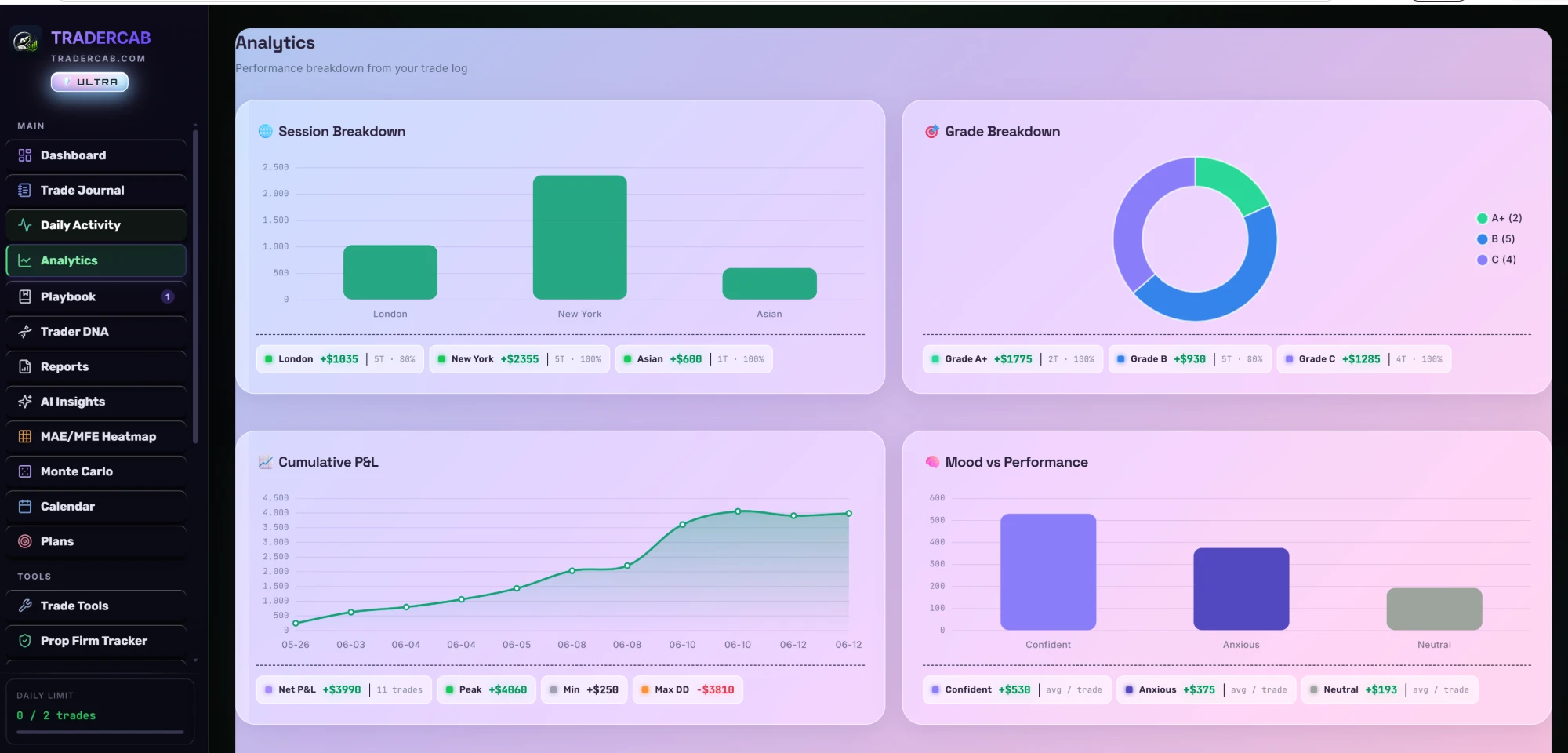This screenshot has width=1568, height=753.
Task: Click the Daily Activity pulse icon
Action: click(25, 225)
